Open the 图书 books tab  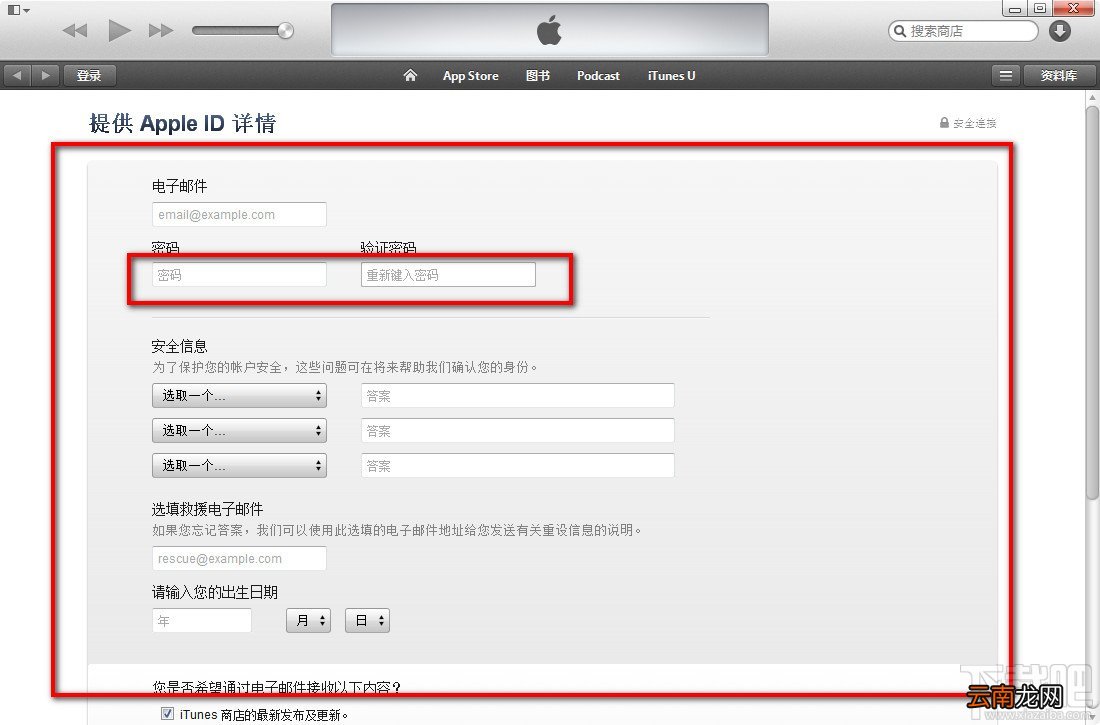coord(537,76)
